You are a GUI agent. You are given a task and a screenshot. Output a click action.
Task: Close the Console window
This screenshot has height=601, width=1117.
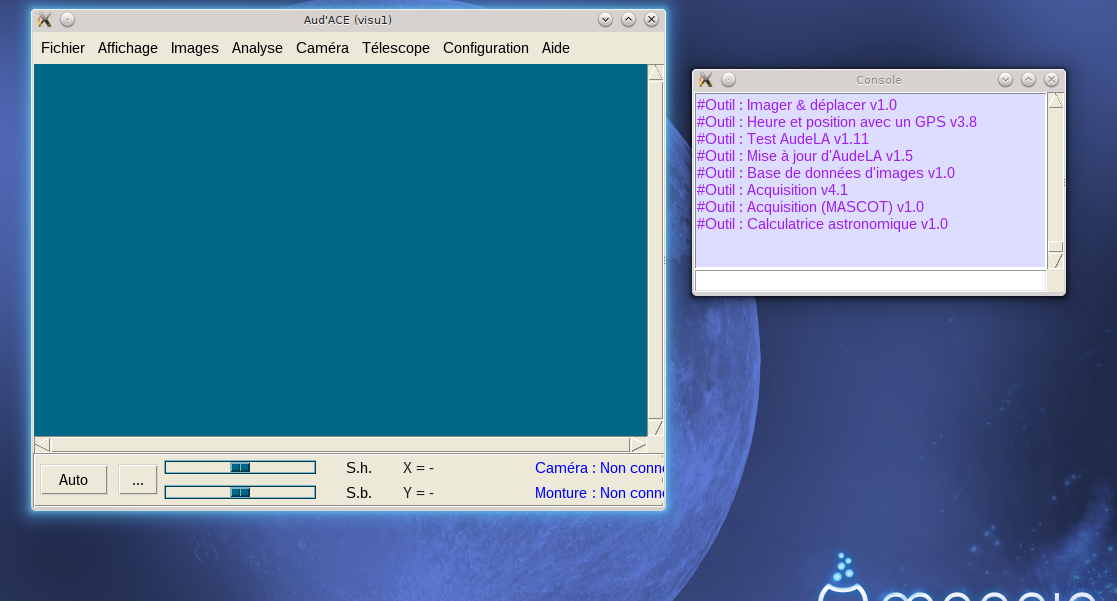coord(1051,80)
